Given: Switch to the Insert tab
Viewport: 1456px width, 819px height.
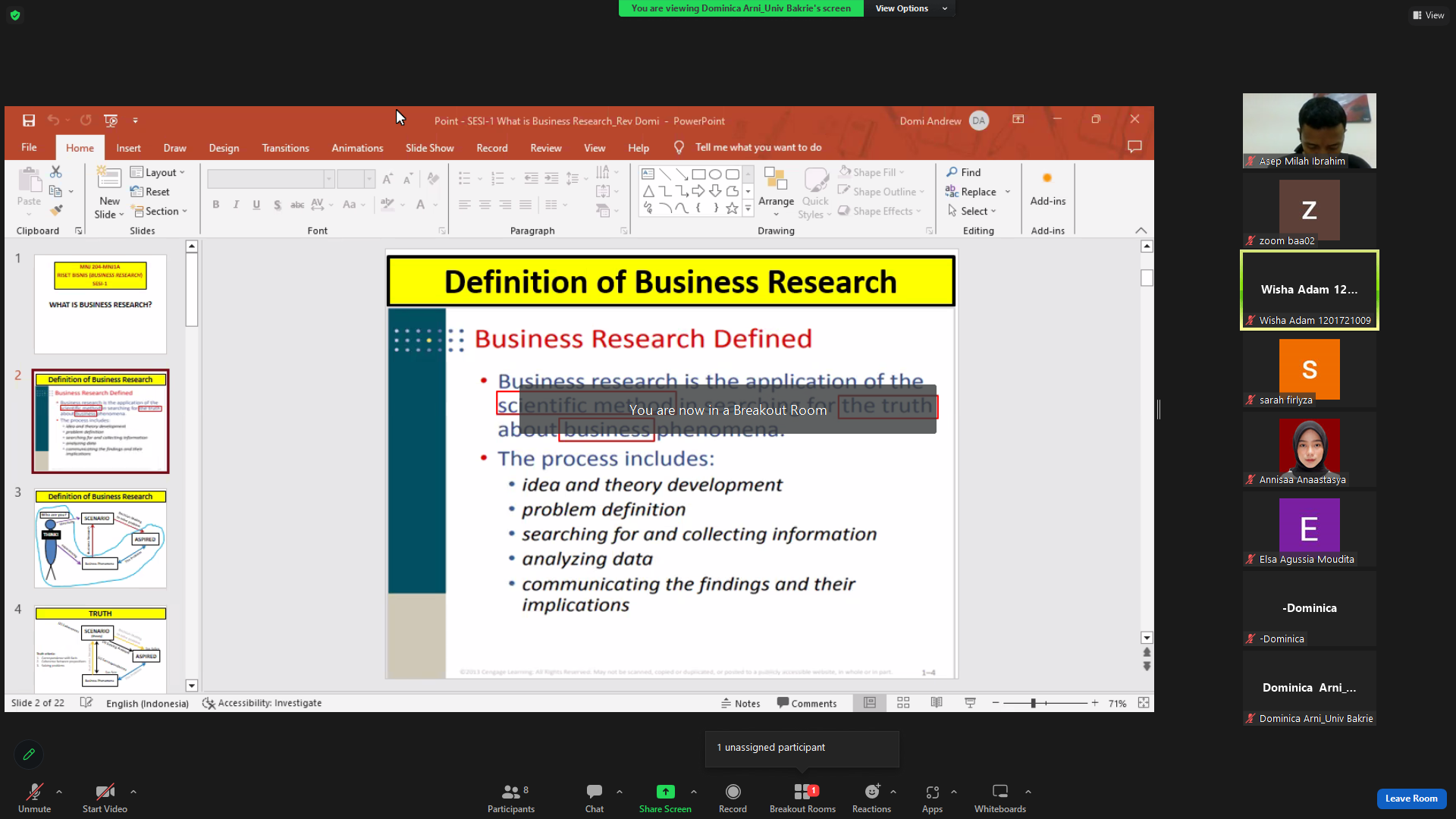Looking at the screenshot, I should click(128, 148).
